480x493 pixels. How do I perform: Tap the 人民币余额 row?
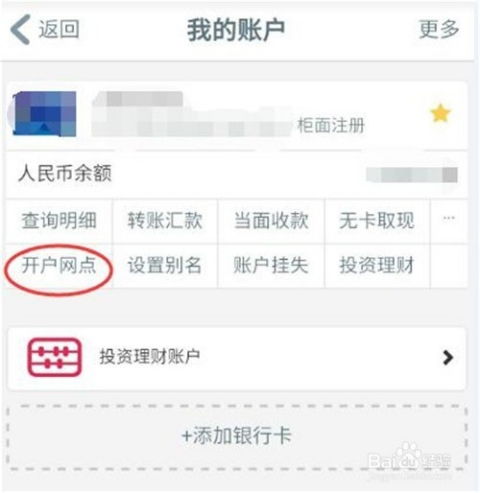(237, 174)
